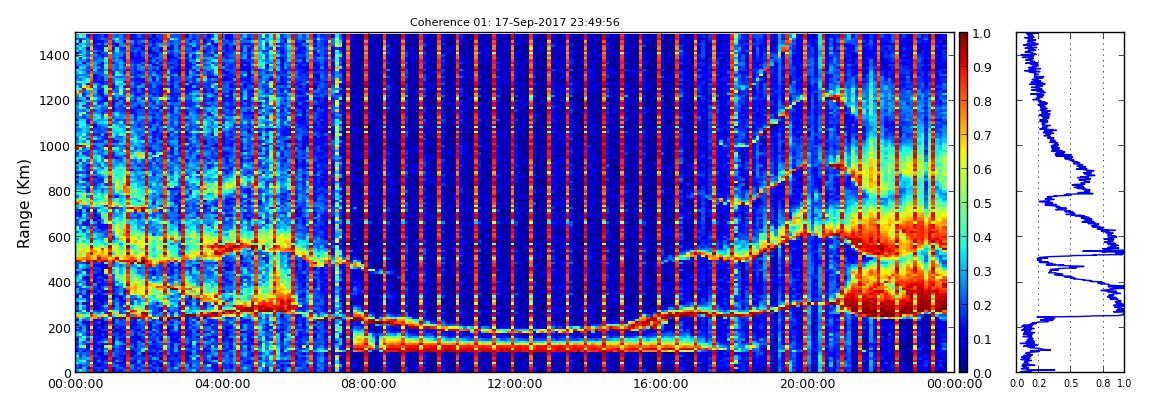Click the plot title 'Coherence 01: 17-Sep-2017 23:49:56'
1150x407 pixels.
pyautogui.click(x=514, y=23)
